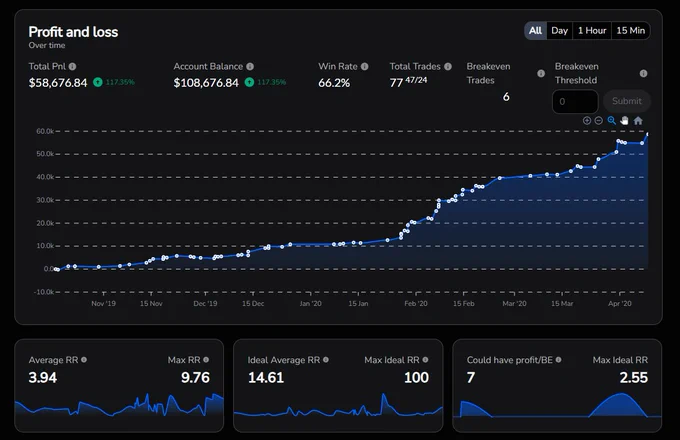The height and width of the screenshot is (440, 680).
Task: Click the 47/24 win-loss superscript
Action: [x=416, y=80]
